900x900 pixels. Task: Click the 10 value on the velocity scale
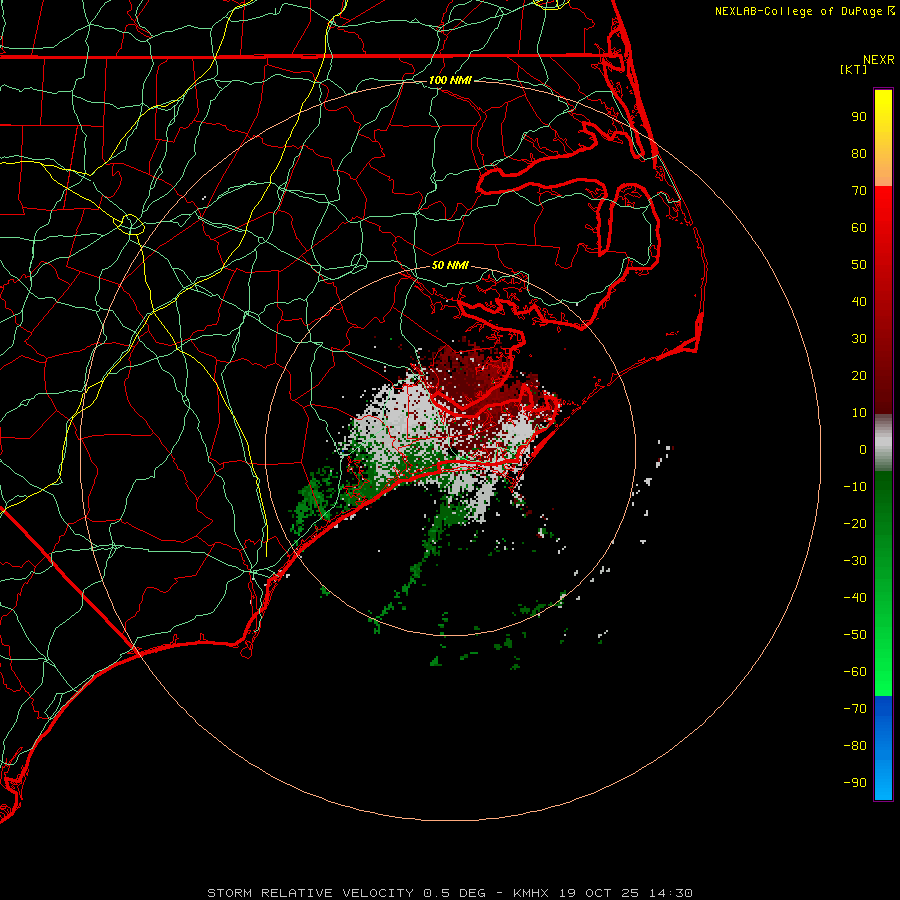click(x=859, y=413)
